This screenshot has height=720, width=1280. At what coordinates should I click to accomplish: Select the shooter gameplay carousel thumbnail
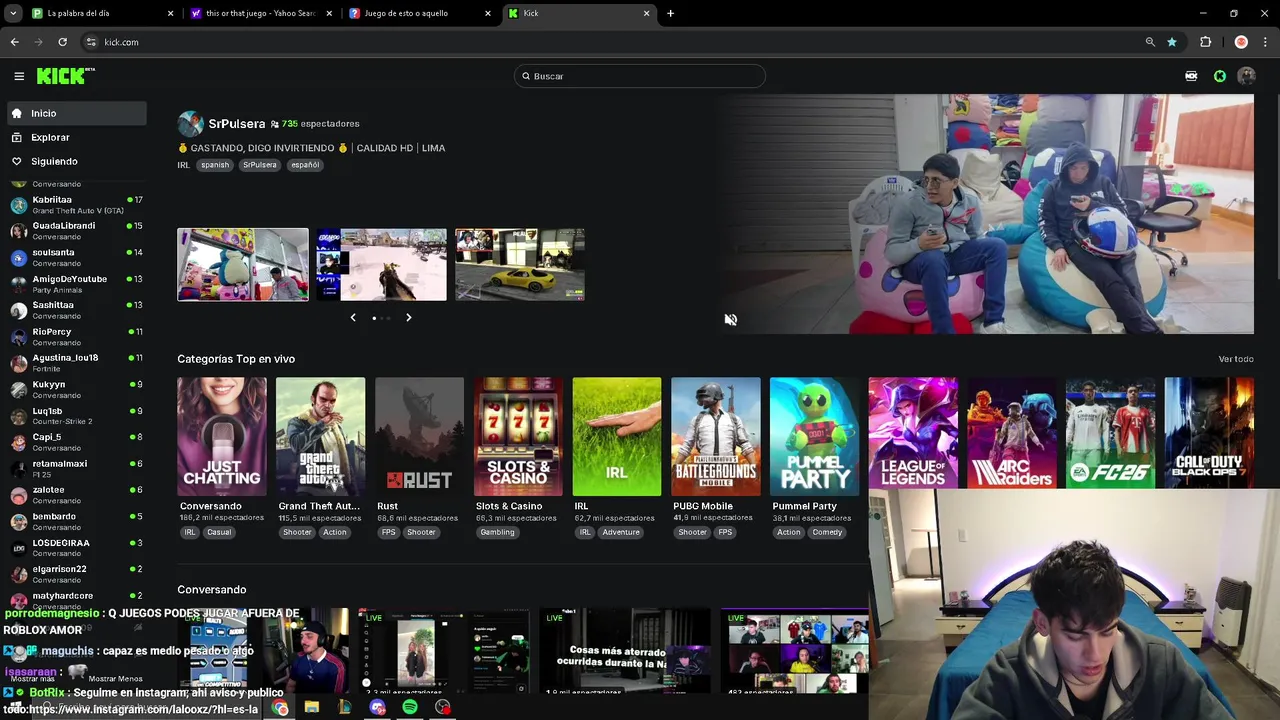[x=381, y=264]
